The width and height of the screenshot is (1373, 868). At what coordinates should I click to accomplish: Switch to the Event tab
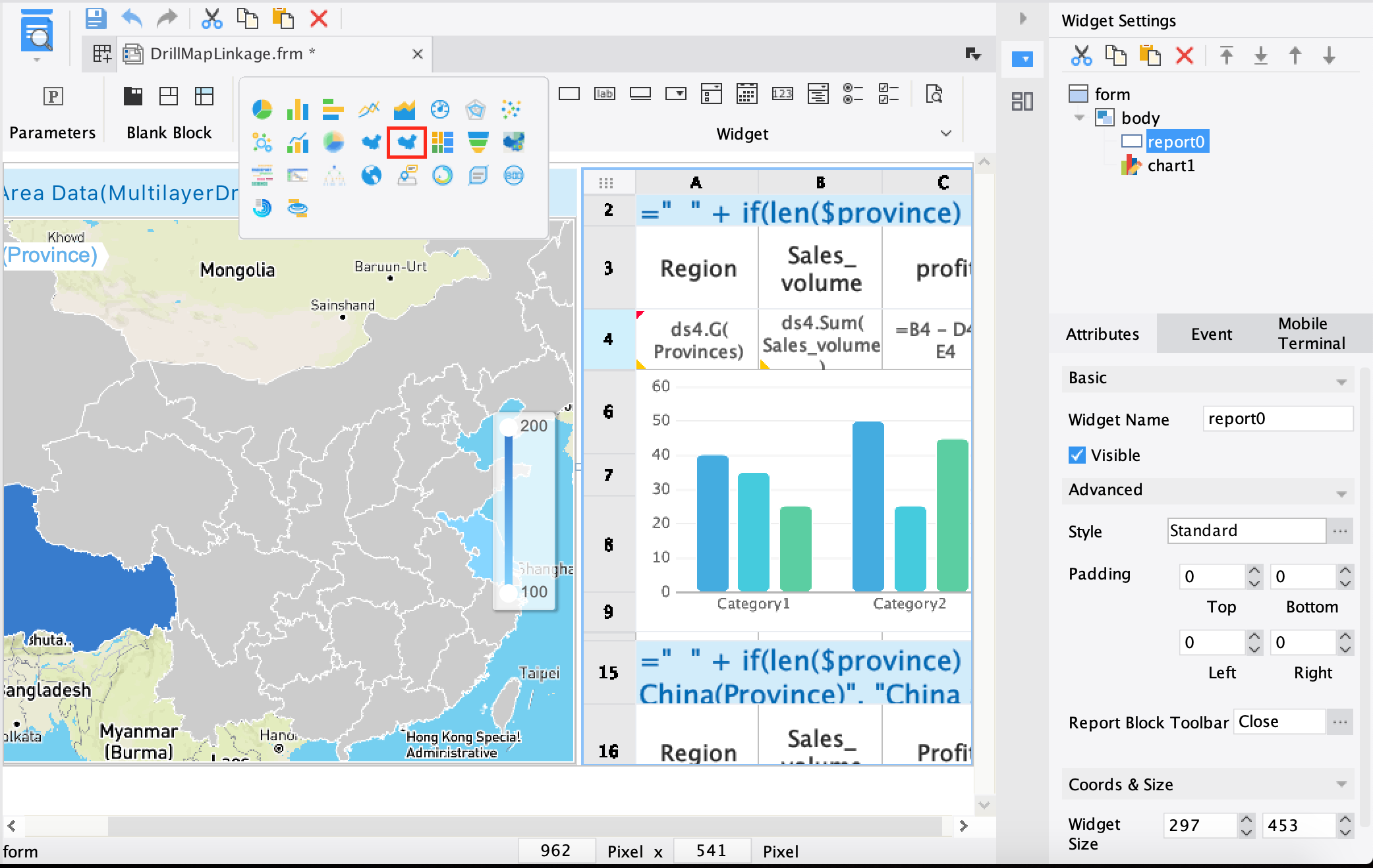[1211, 334]
